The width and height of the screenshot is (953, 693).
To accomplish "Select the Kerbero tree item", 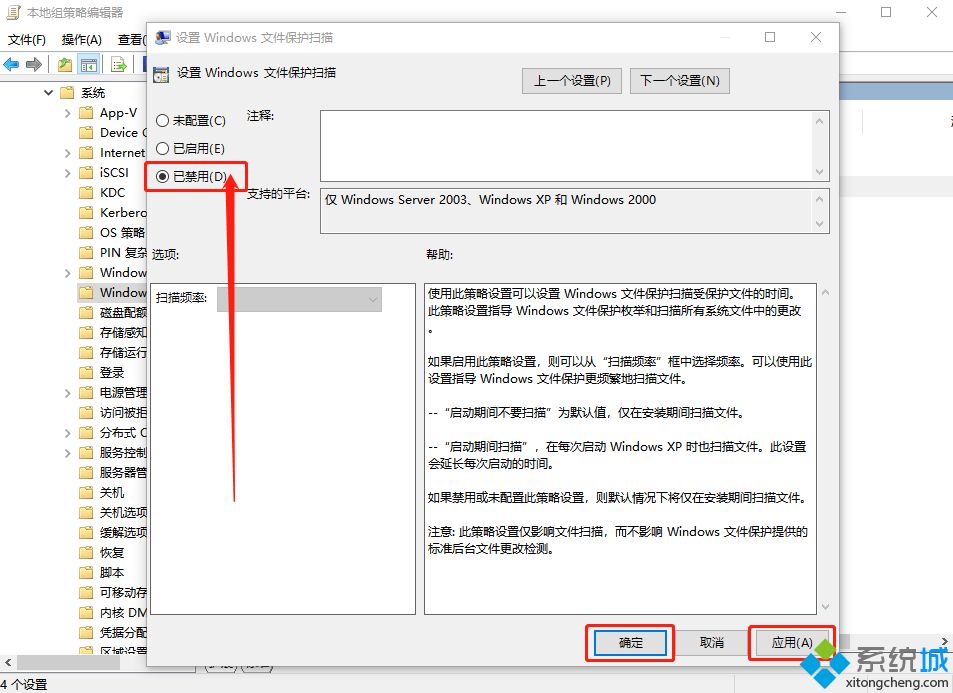I will pos(123,213).
